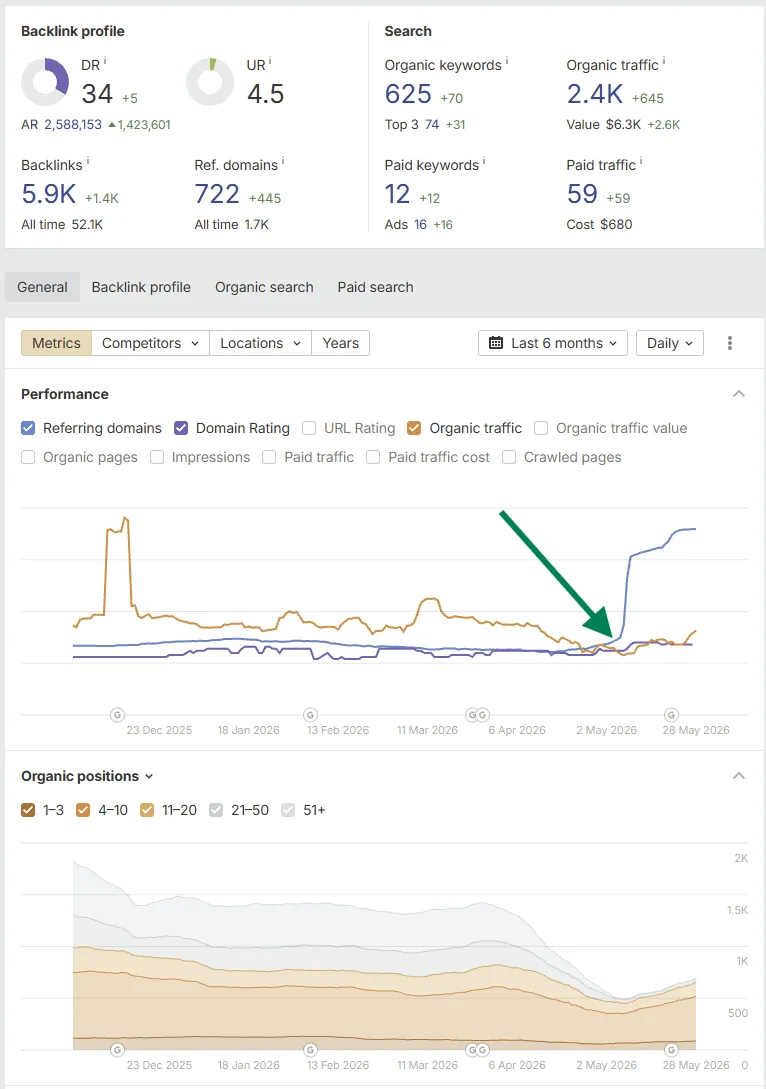The width and height of the screenshot is (766, 1089).
Task: Click the Paid traffic info icon
Action: [x=641, y=161]
